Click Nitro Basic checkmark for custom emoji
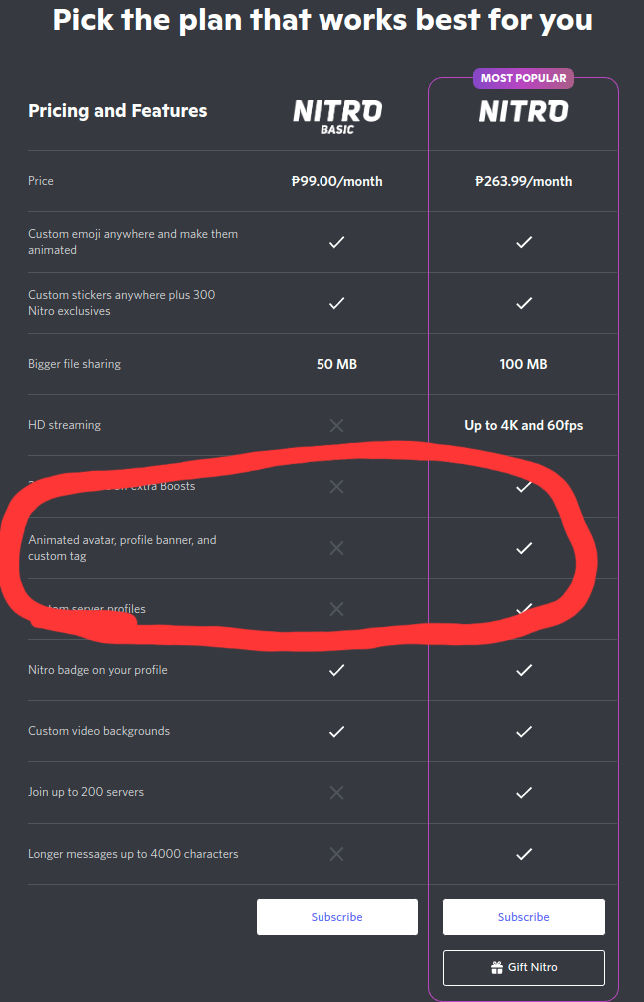 tap(337, 242)
